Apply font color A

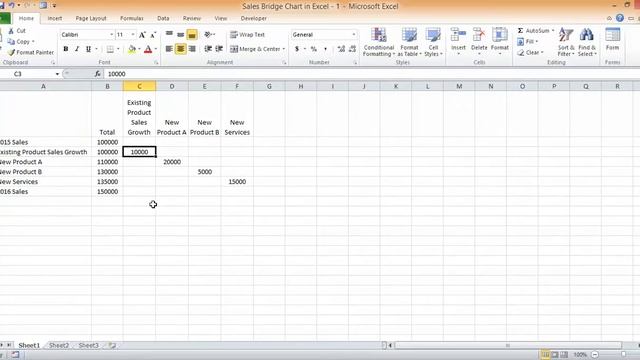[148, 49]
